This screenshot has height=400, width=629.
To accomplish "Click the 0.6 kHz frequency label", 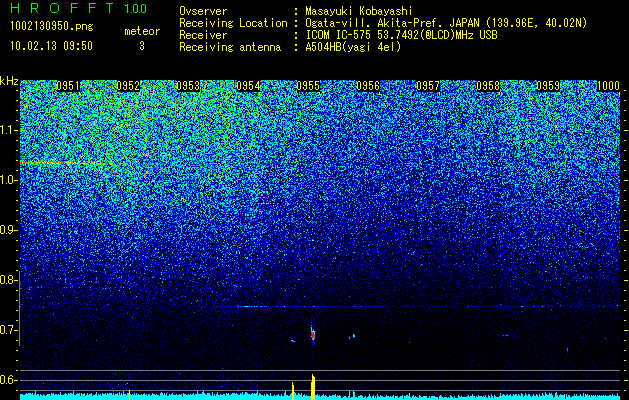I will tap(8, 380).
